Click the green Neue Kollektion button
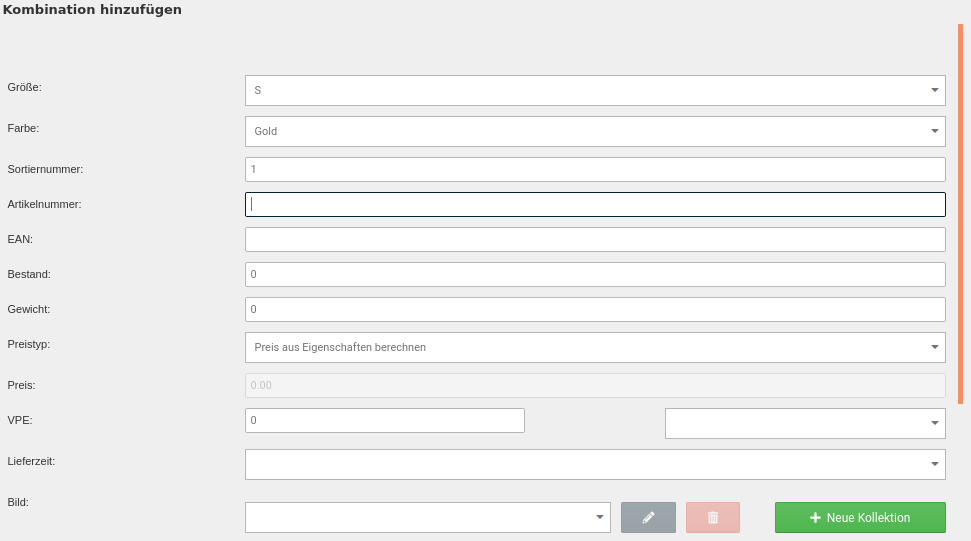 click(x=859, y=517)
